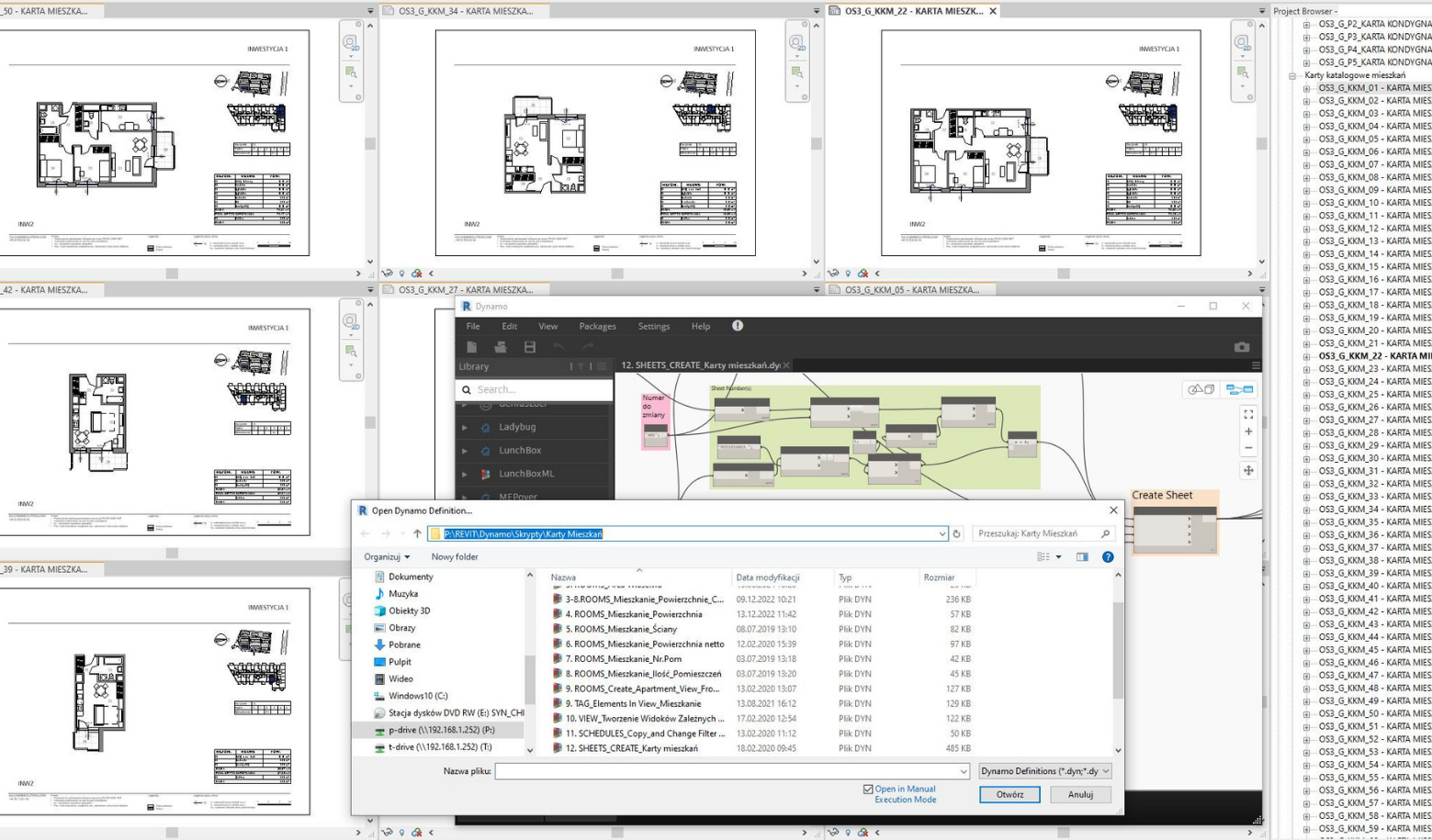Image resolution: width=1432 pixels, height=840 pixels.
Task: Click the camera export image icon
Action: 1241,347
